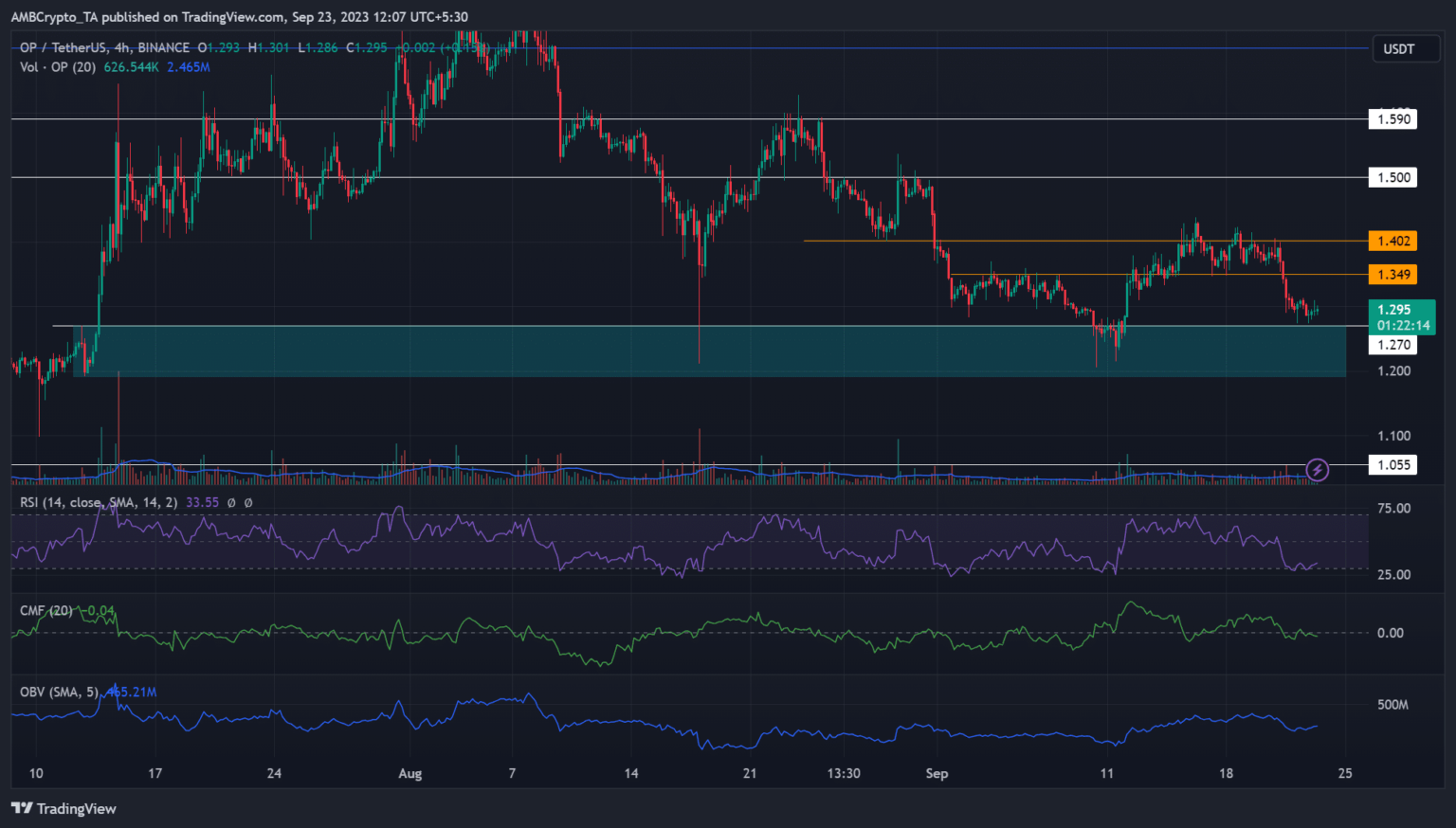Click the Sep label on time axis

937,774
